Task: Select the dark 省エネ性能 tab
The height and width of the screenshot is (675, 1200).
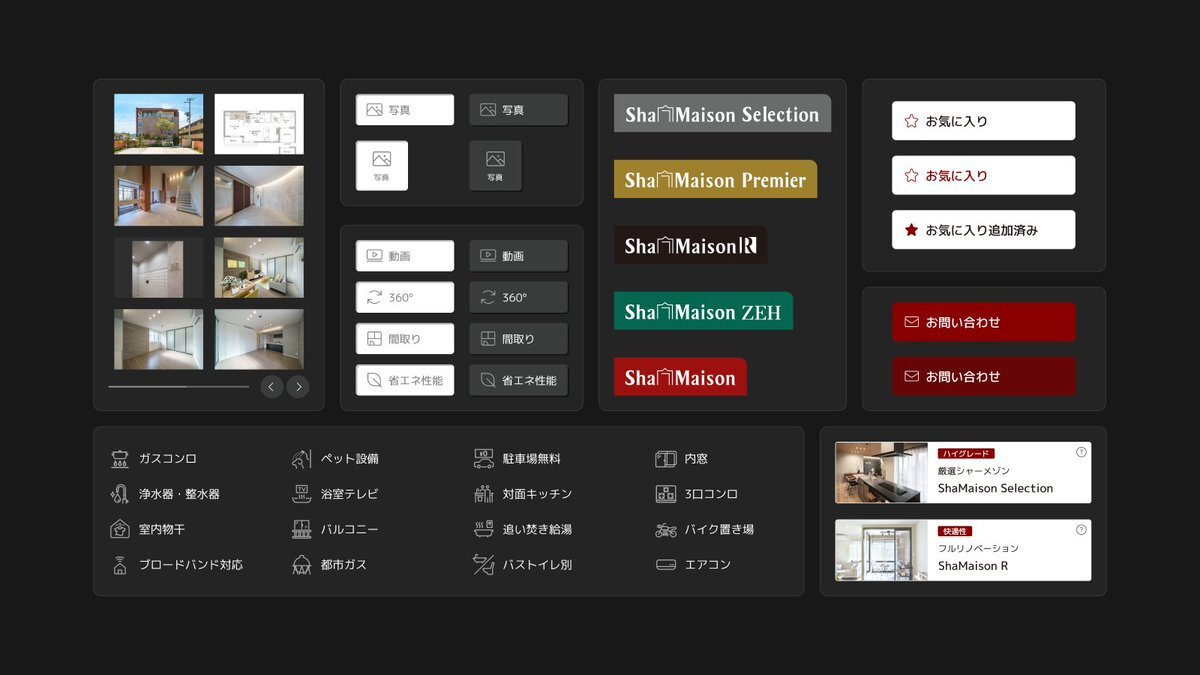Action: coord(518,380)
